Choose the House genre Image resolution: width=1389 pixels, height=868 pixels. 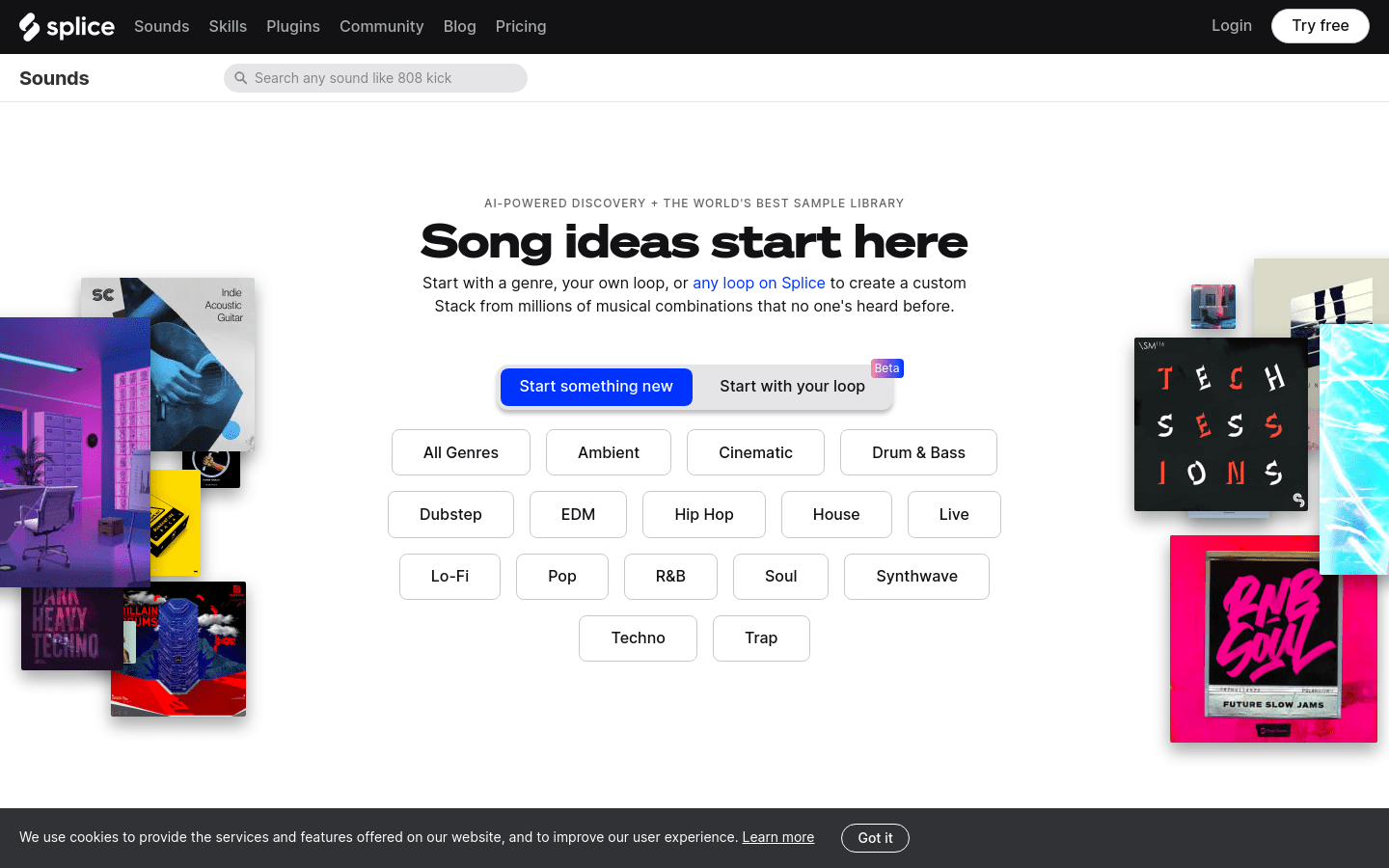(836, 514)
